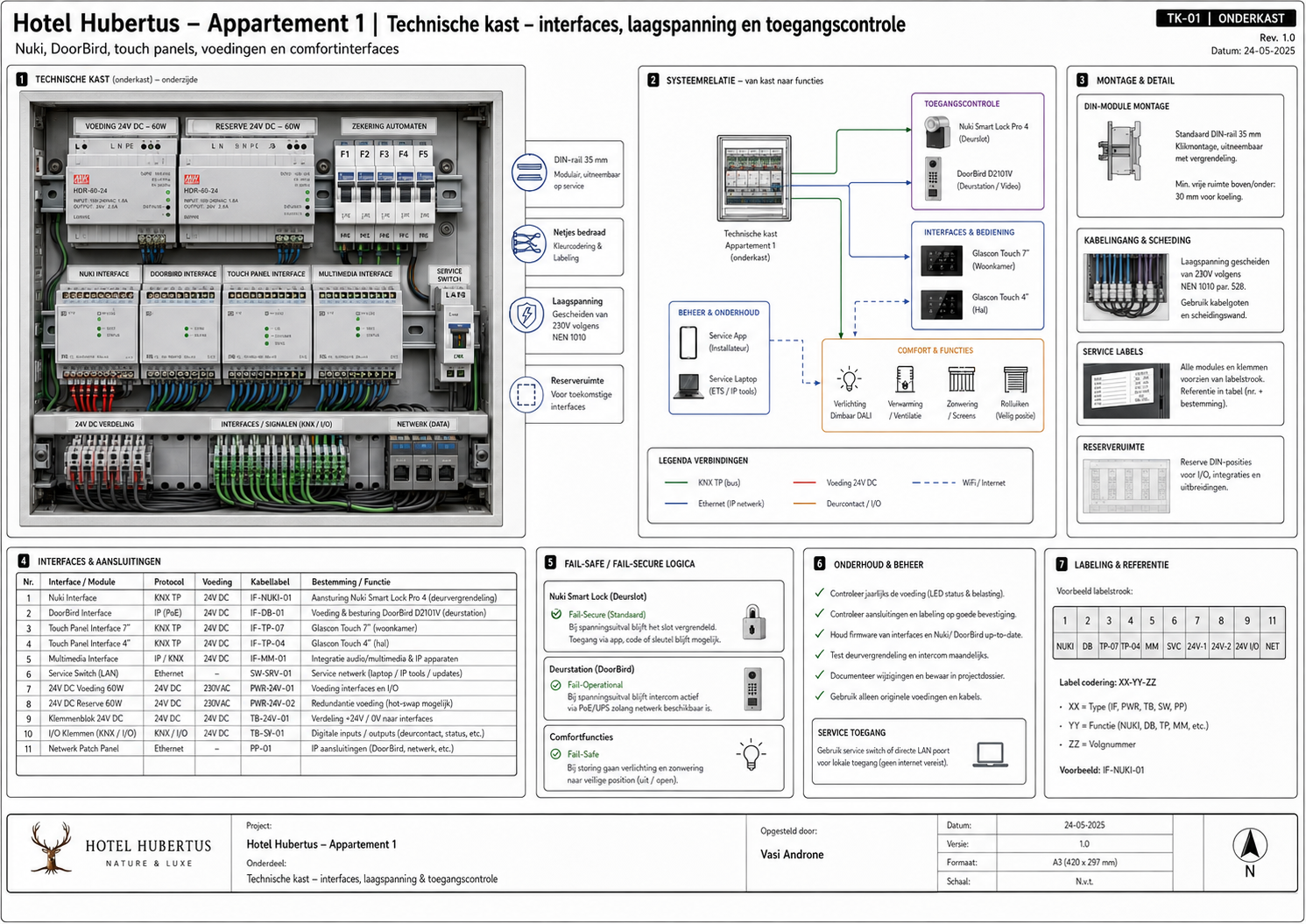This screenshot has width=1306, height=924.
Task: Click the "TP-07" cell in the label strip
Action: click(1109, 646)
